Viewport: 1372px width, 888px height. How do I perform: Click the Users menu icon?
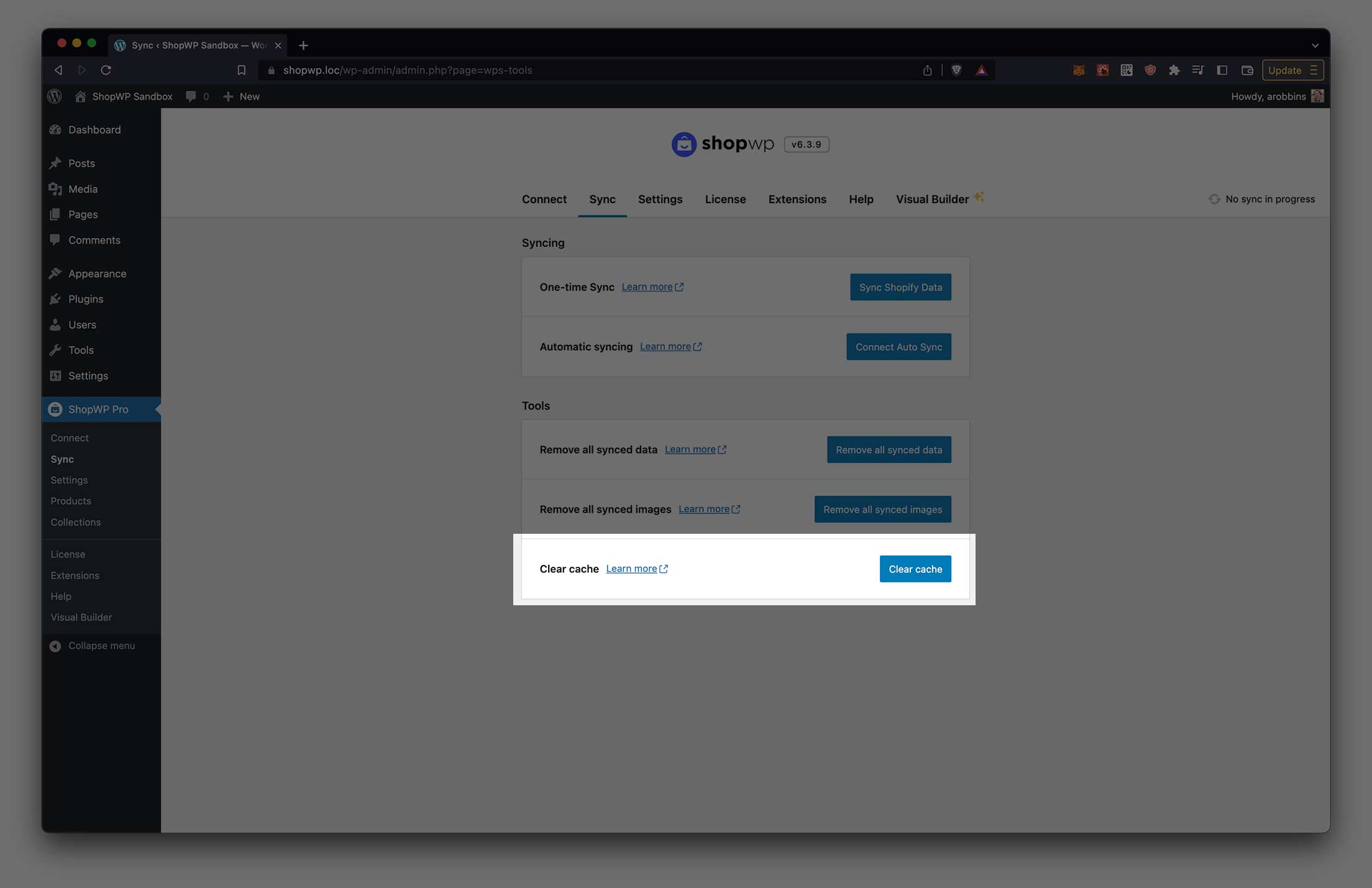[x=55, y=324]
